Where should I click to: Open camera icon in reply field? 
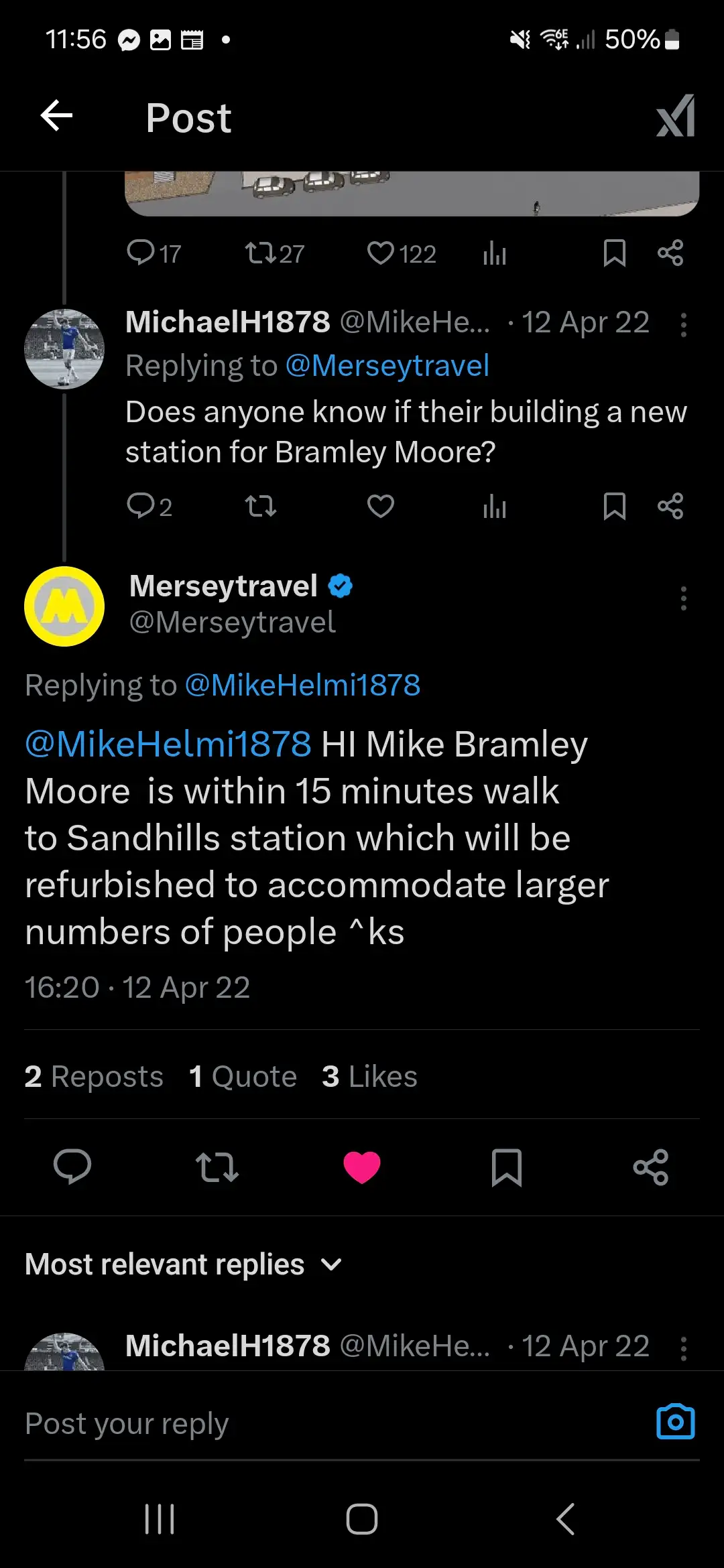click(x=675, y=1422)
